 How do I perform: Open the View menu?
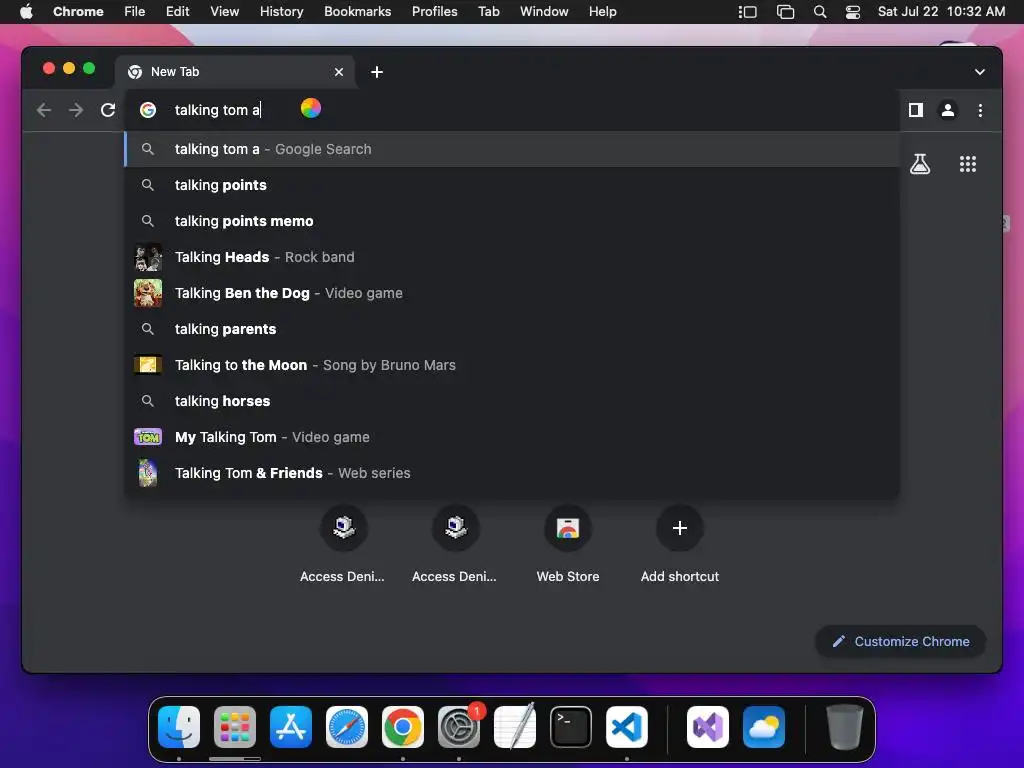pyautogui.click(x=225, y=11)
